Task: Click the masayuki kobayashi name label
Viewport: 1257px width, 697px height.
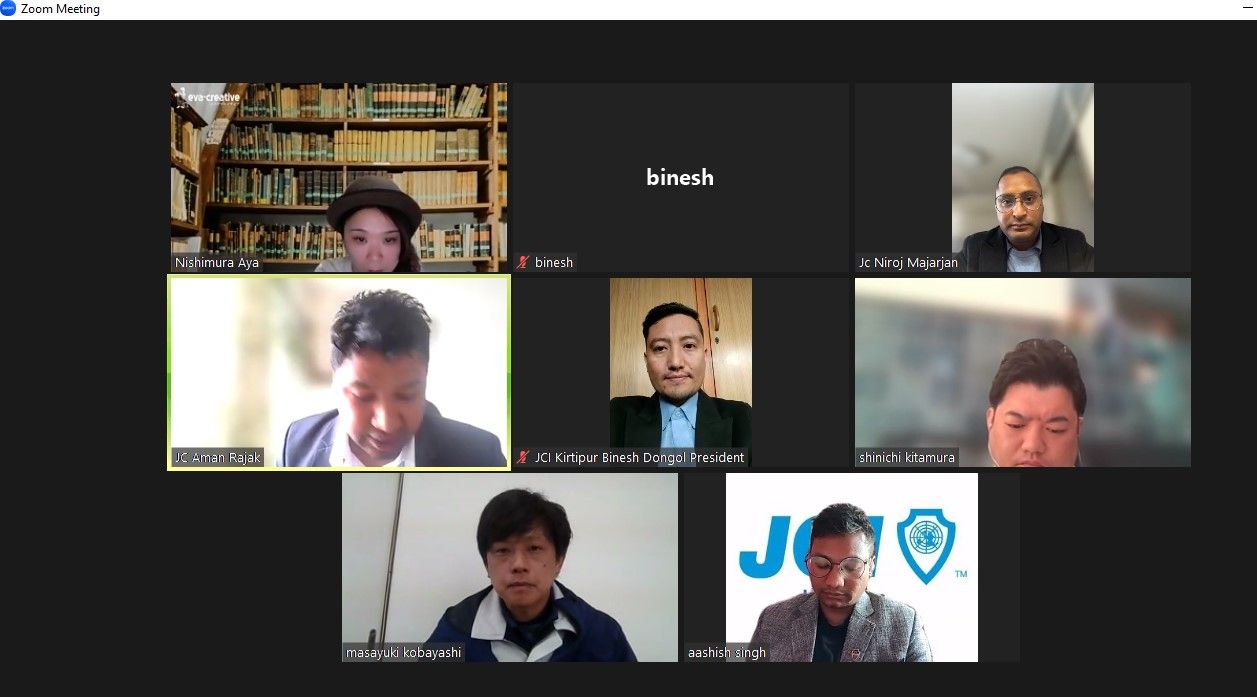Action: coord(404,653)
